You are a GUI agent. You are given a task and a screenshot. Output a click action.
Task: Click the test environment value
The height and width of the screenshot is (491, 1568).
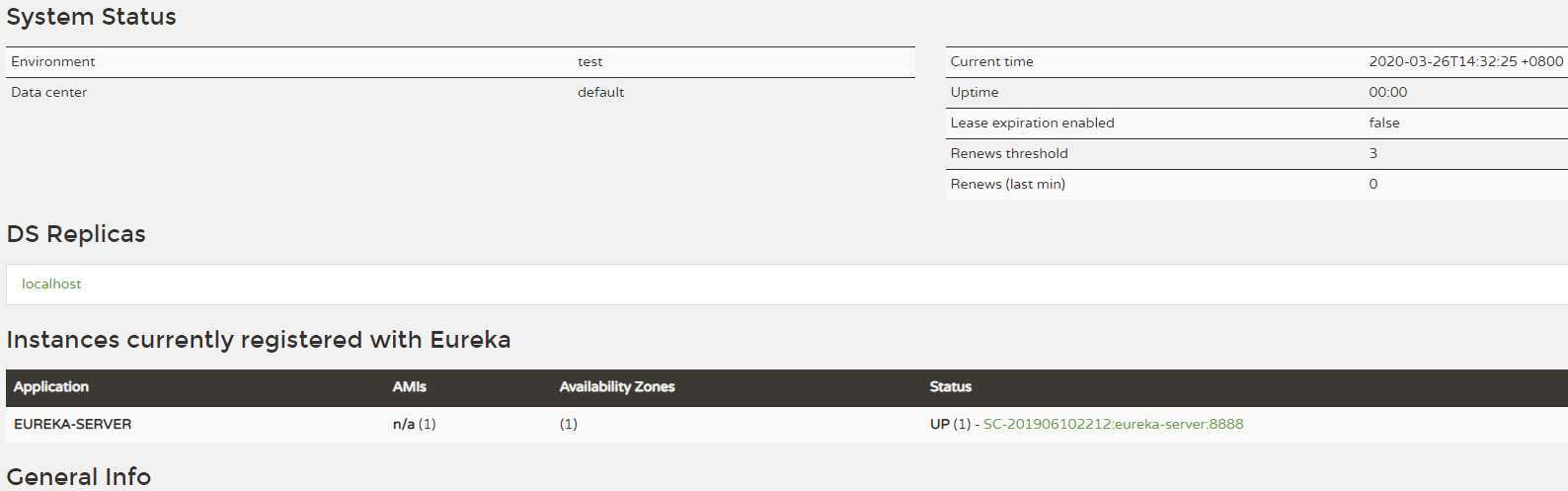[x=589, y=61]
